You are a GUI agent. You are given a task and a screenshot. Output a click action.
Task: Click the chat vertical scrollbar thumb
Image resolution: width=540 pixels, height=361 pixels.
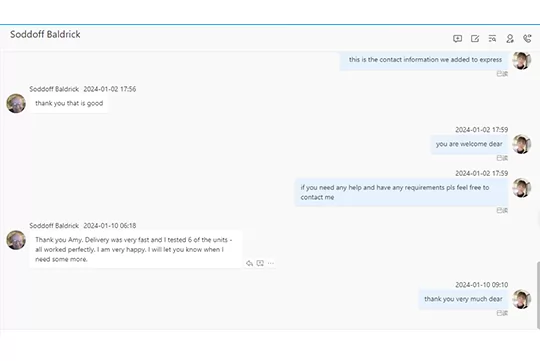538,295
